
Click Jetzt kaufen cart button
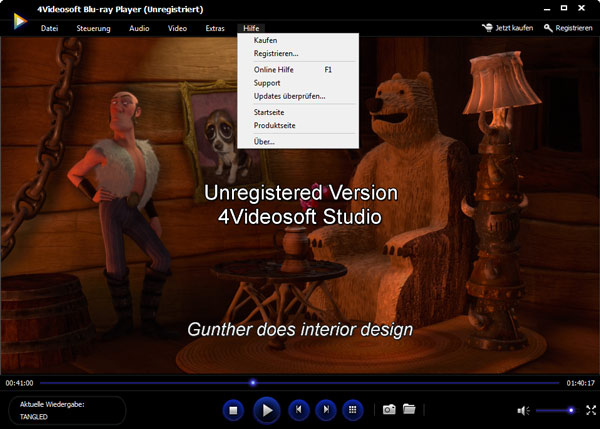coord(507,28)
